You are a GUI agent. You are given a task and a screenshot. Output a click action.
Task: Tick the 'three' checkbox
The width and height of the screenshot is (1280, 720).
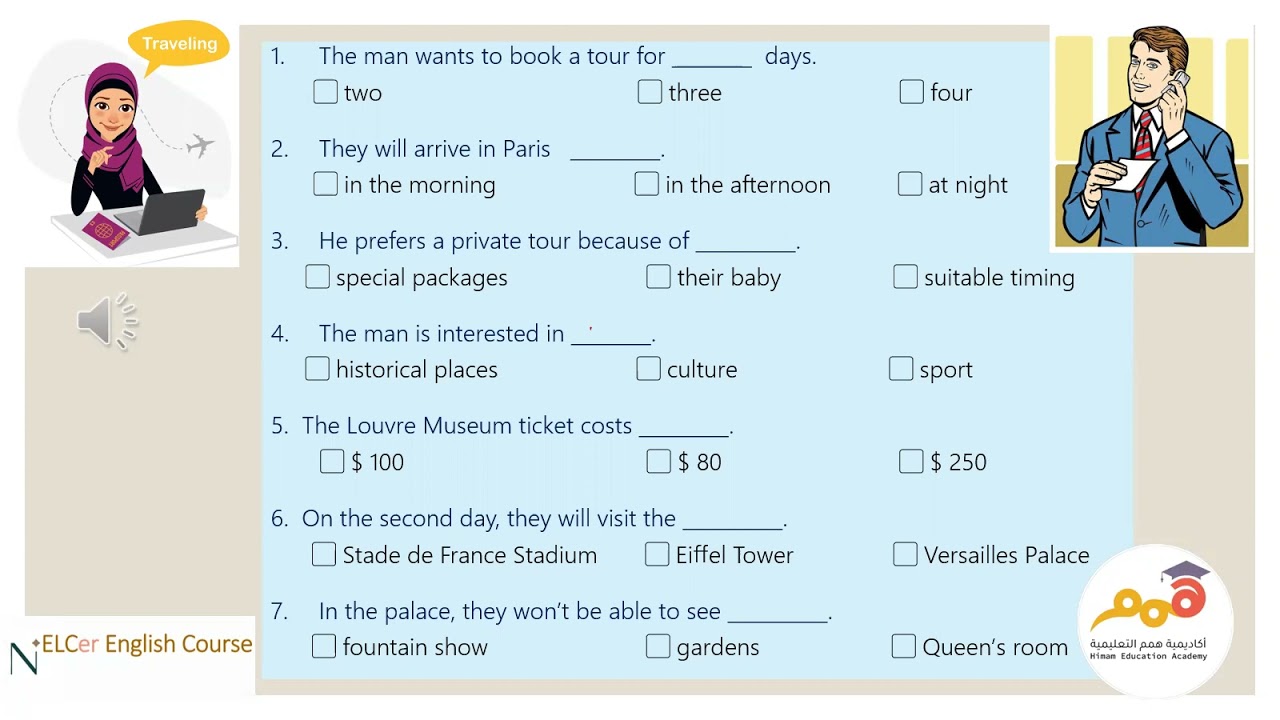[x=650, y=92]
